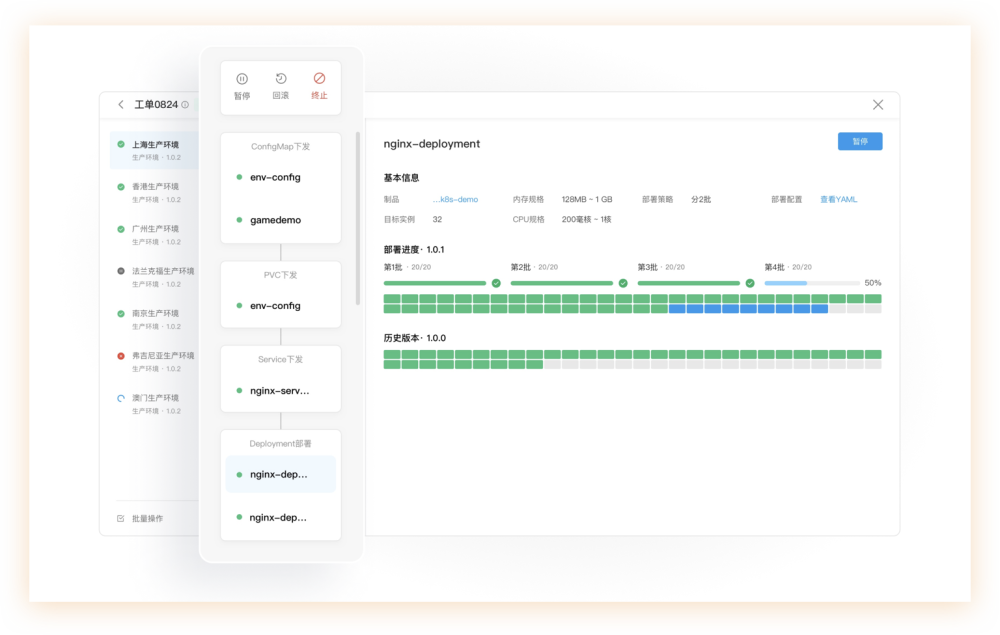Click the 部署进度· 1.0.1 heading
Viewport: 1000px width, 635px height.
[414, 249]
